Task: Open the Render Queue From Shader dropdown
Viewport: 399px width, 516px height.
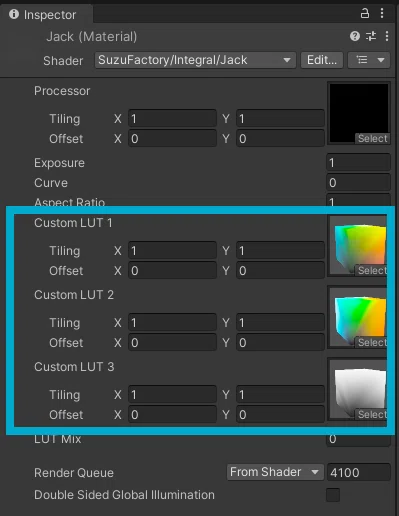Action: pos(275,472)
